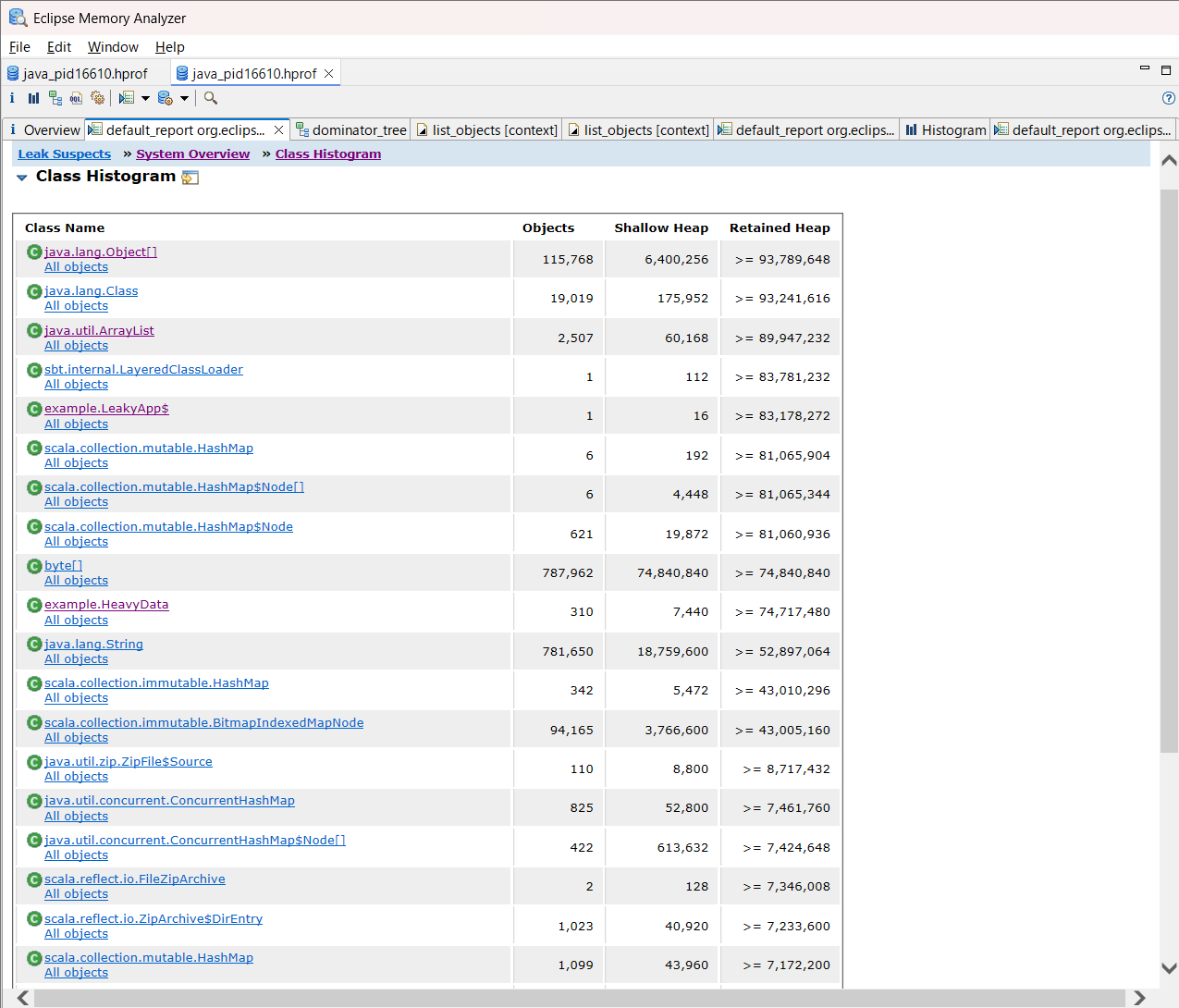Click All objects under java.util.ArrayList
Screen dimensions: 1179x1008
click(x=76, y=346)
